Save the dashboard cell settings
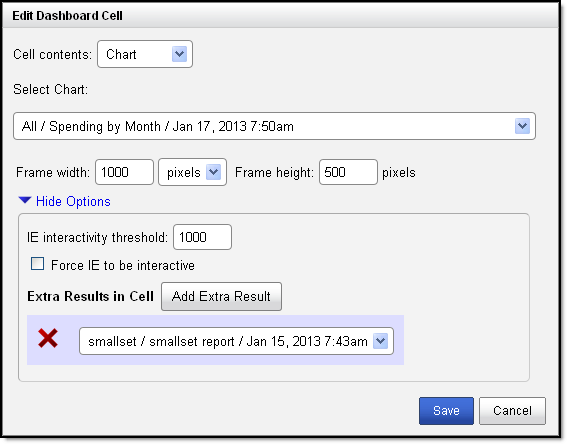Screen dimensions: 567x444 coord(446,411)
